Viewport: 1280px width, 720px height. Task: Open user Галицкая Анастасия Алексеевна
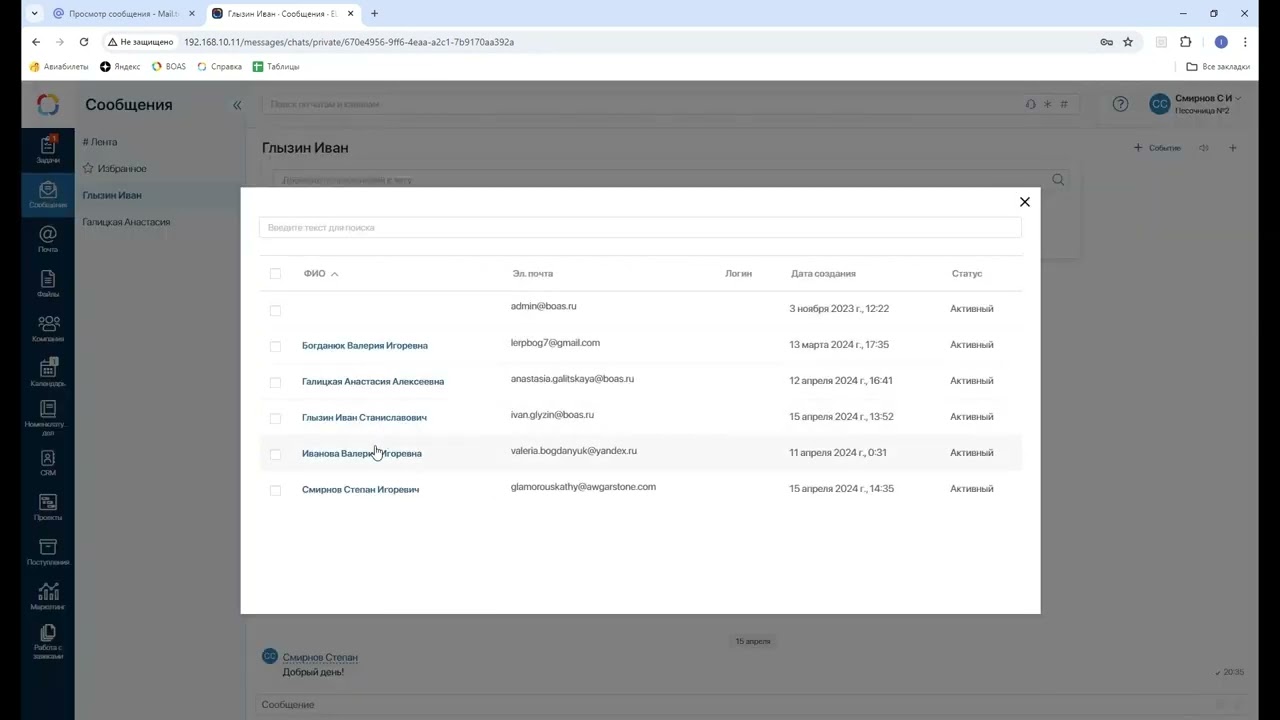tap(373, 381)
